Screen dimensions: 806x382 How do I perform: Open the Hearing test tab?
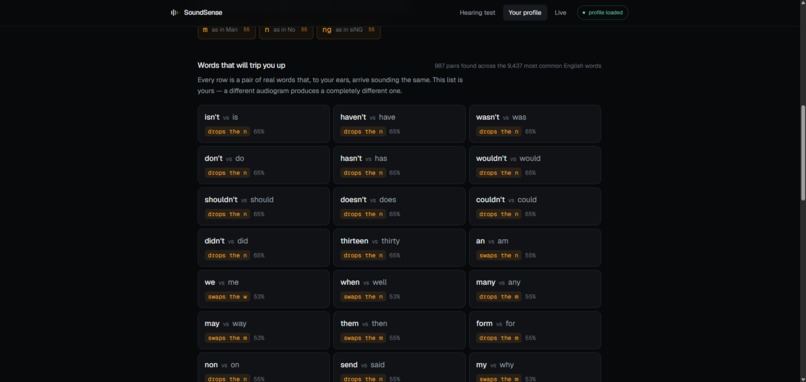point(477,12)
